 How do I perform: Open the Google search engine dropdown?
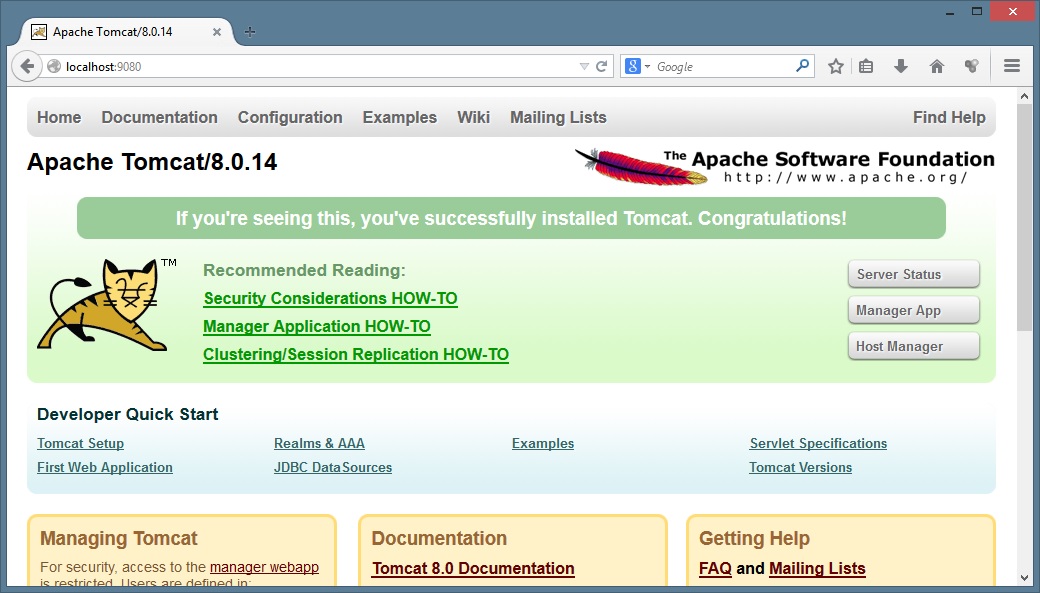tap(638, 67)
